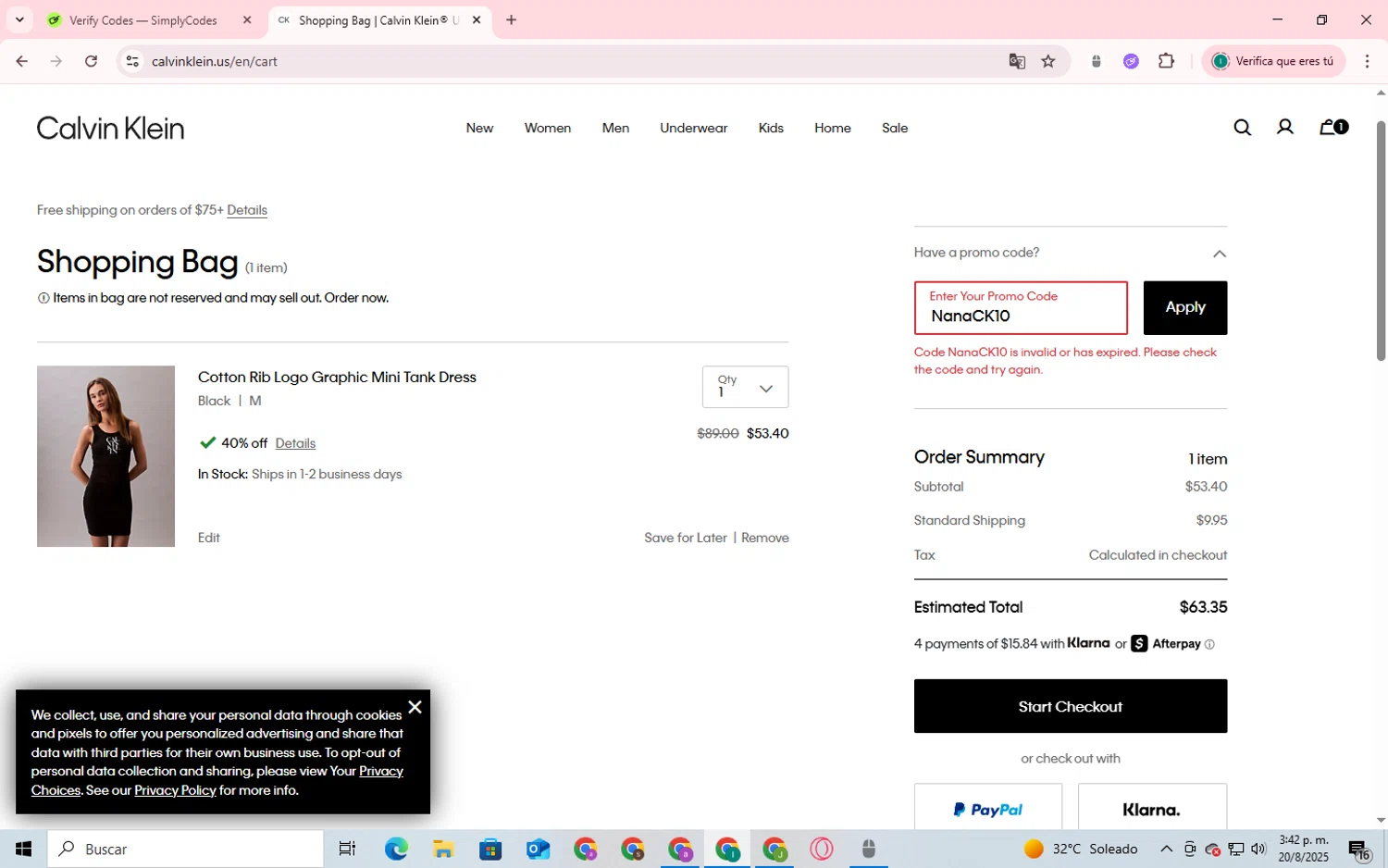Open the account profile icon

pyautogui.click(x=1284, y=128)
